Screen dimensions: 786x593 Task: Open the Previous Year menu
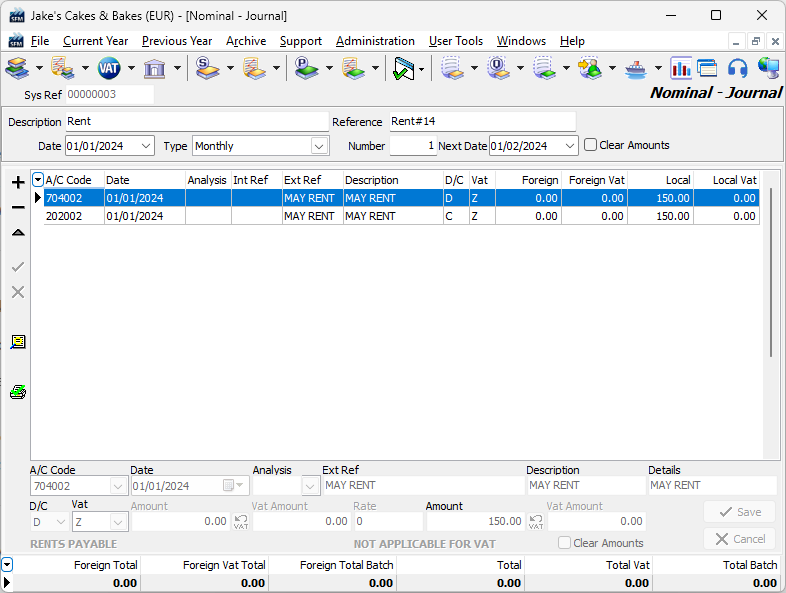click(x=177, y=41)
